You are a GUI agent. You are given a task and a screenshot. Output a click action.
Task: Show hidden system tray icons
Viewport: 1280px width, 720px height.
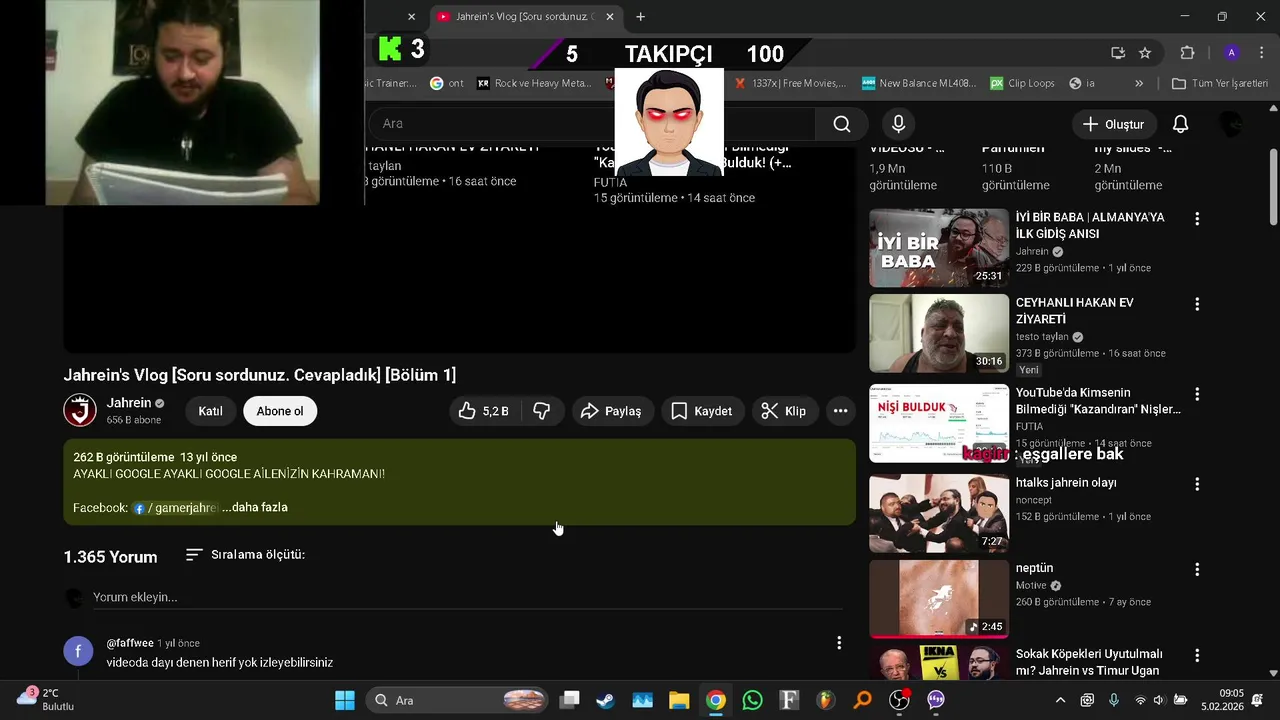(1060, 700)
